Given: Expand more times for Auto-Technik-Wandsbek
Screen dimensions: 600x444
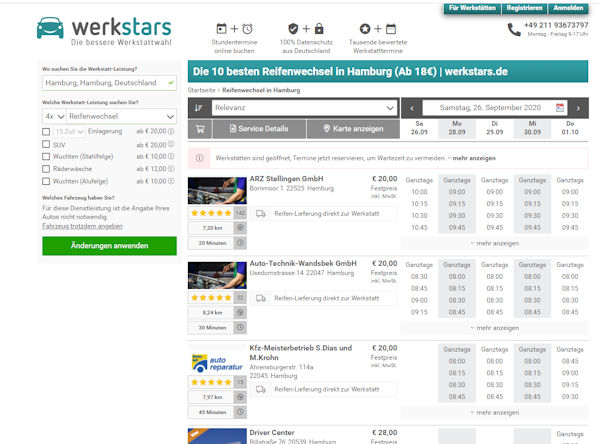Looking at the screenshot, I should [x=494, y=328].
